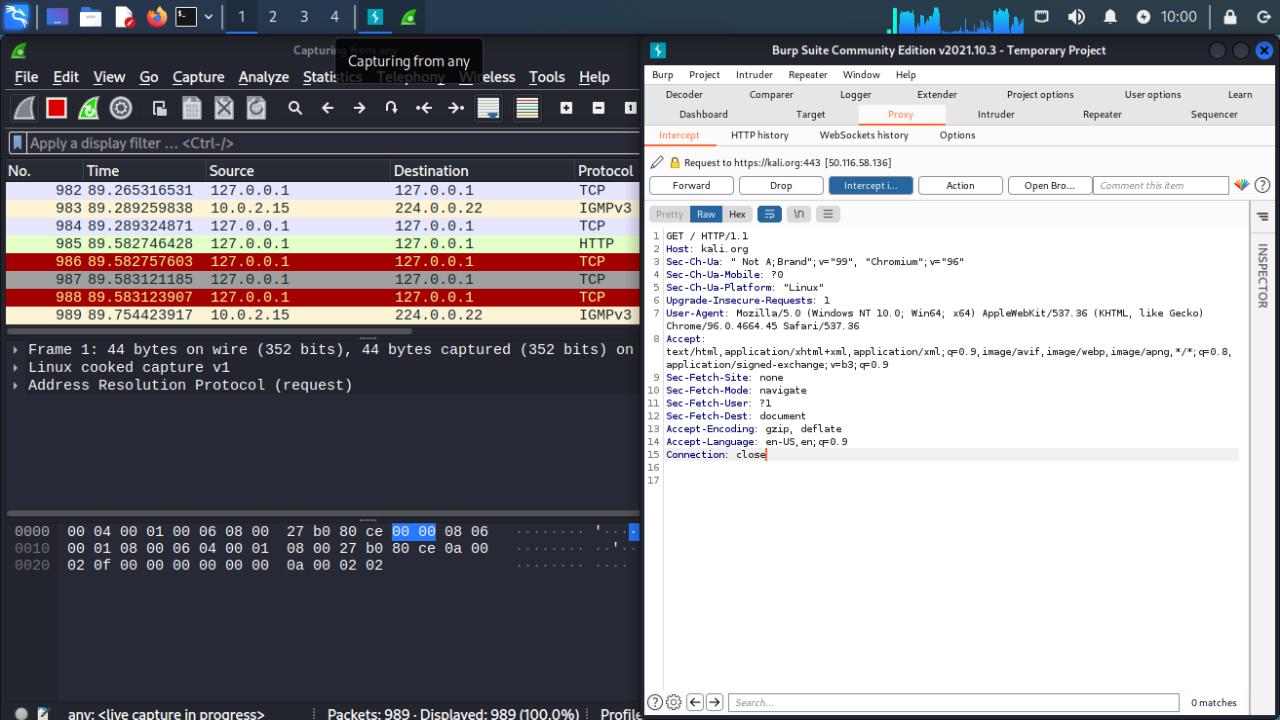Open Burp search settings gear
This screenshot has height=720, width=1280.
pyautogui.click(x=674, y=702)
